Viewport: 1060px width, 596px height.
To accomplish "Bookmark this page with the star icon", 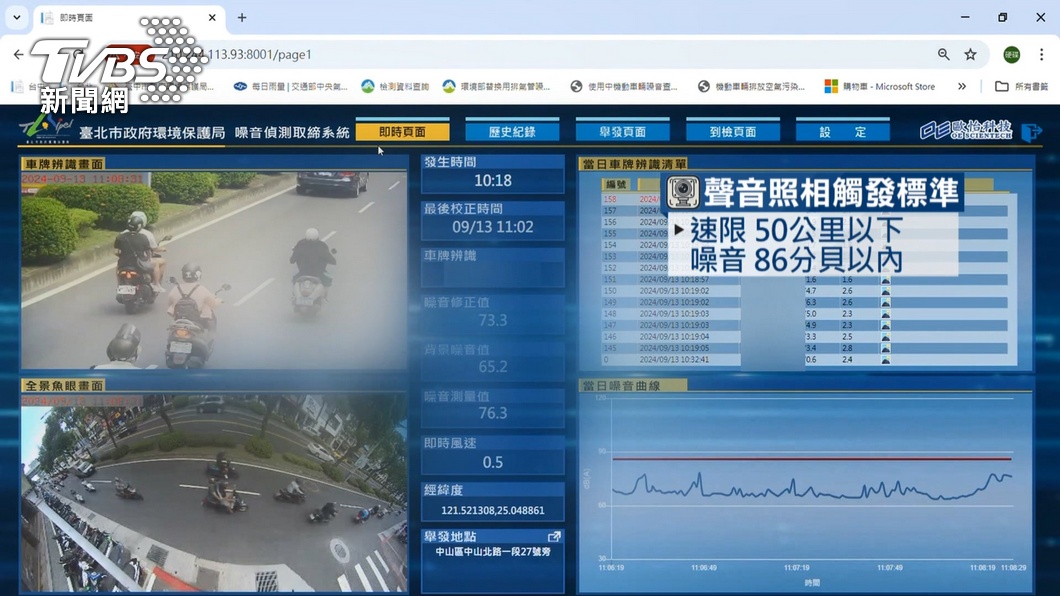I will click(x=971, y=55).
